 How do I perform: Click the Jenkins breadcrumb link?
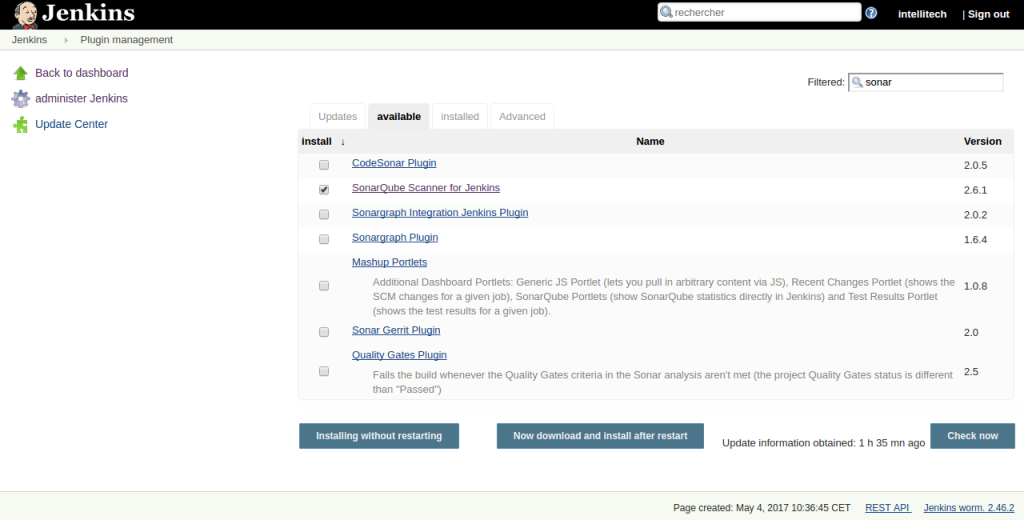click(29, 40)
